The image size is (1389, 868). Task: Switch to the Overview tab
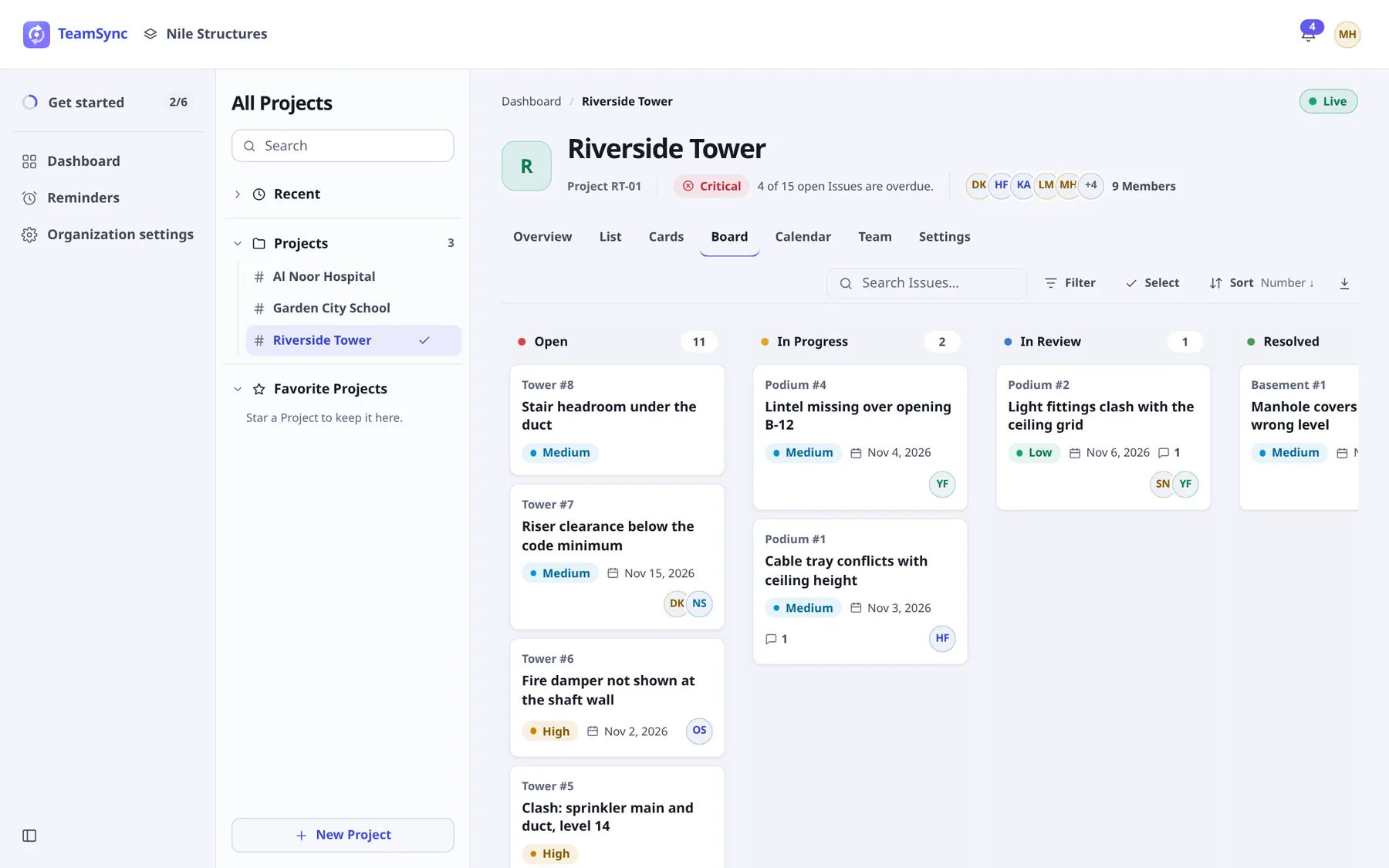pos(542,237)
